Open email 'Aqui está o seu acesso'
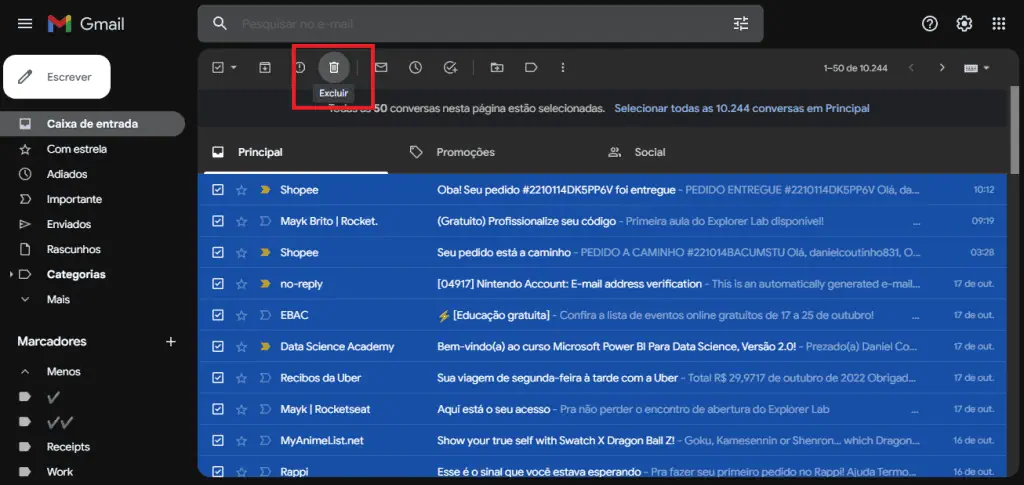Screen dimensions: 1024x485 [x=494, y=409]
